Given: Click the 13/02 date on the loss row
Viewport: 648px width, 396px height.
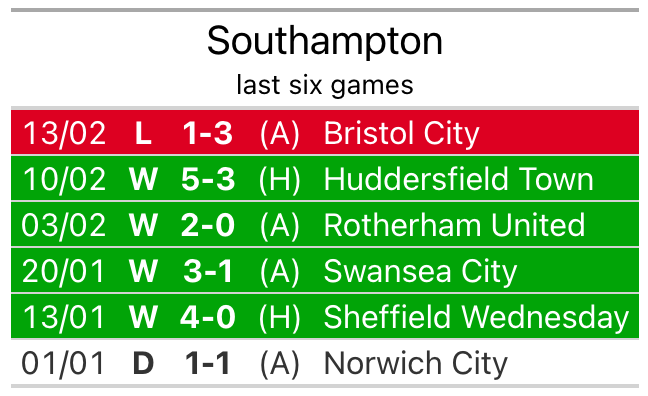Looking at the screenshot, I should pyautogui.click(x=64, y=134).
